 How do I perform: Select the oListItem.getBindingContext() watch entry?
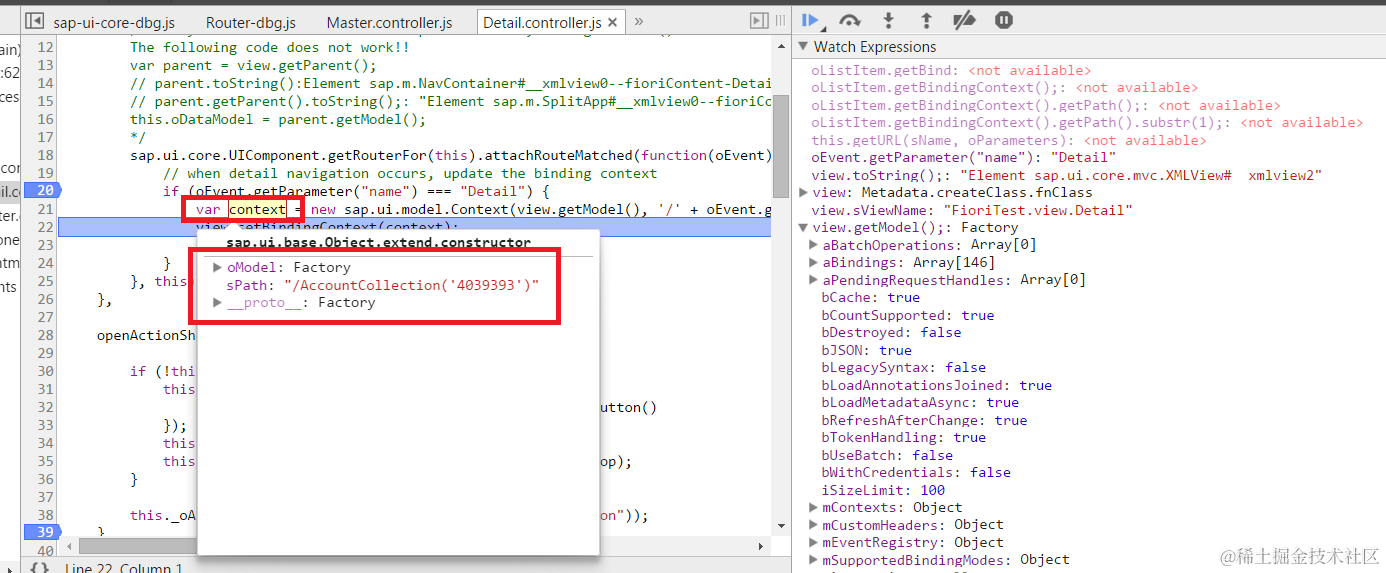[x=1004, y=88]
